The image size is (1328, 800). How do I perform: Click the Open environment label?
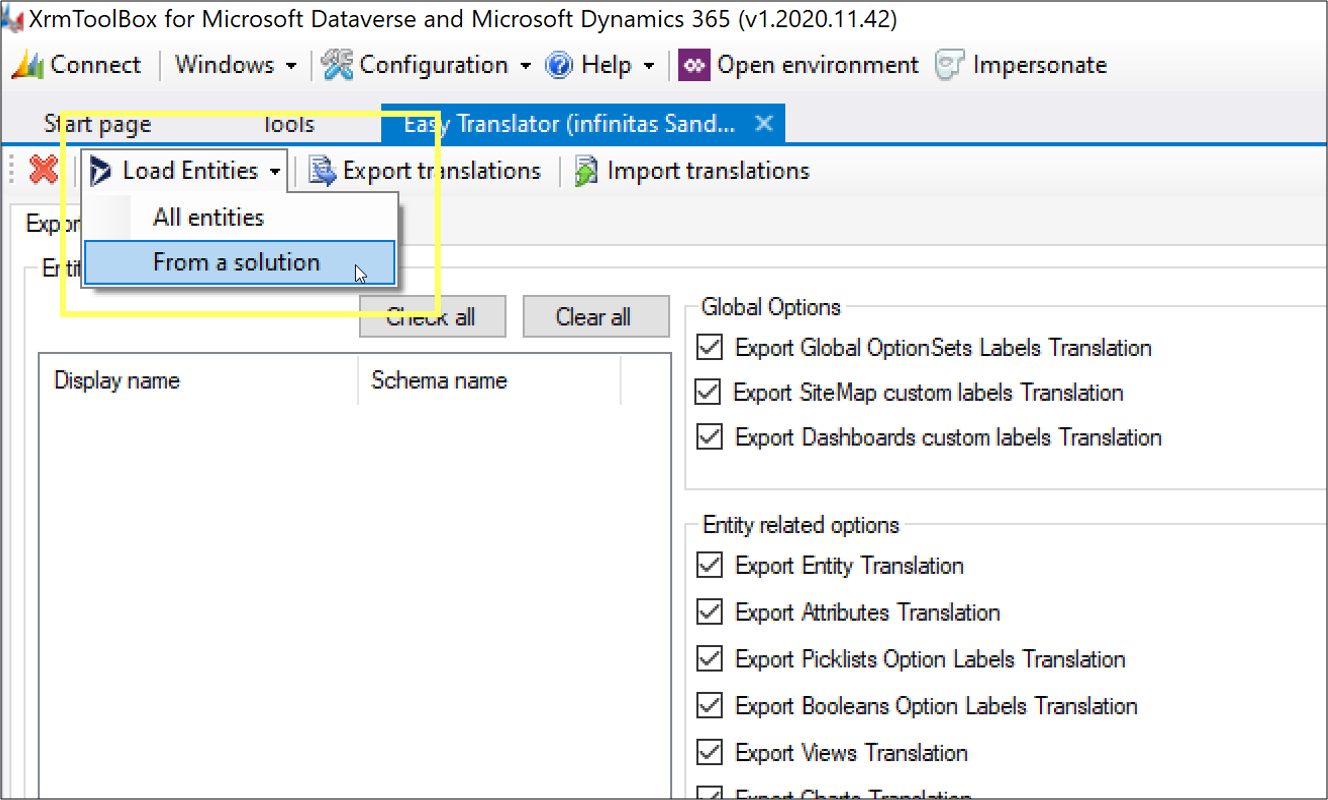pyautogui.click(x=818, y=65)
